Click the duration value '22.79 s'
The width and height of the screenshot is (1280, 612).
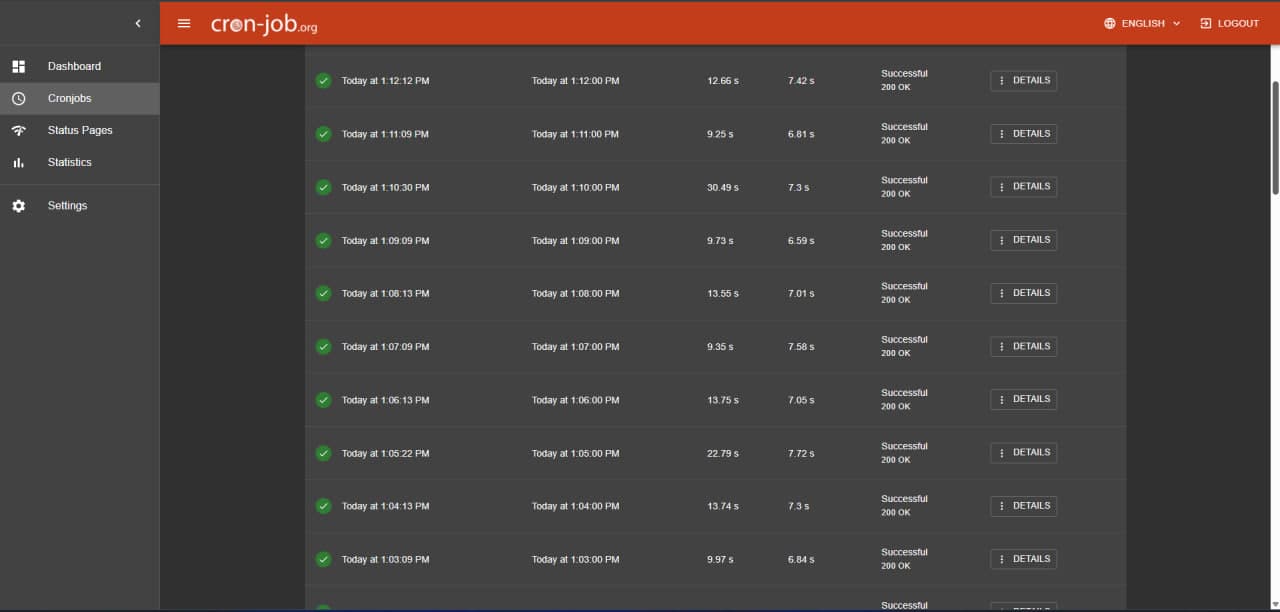pyautogui.click(x=723, y=453)
